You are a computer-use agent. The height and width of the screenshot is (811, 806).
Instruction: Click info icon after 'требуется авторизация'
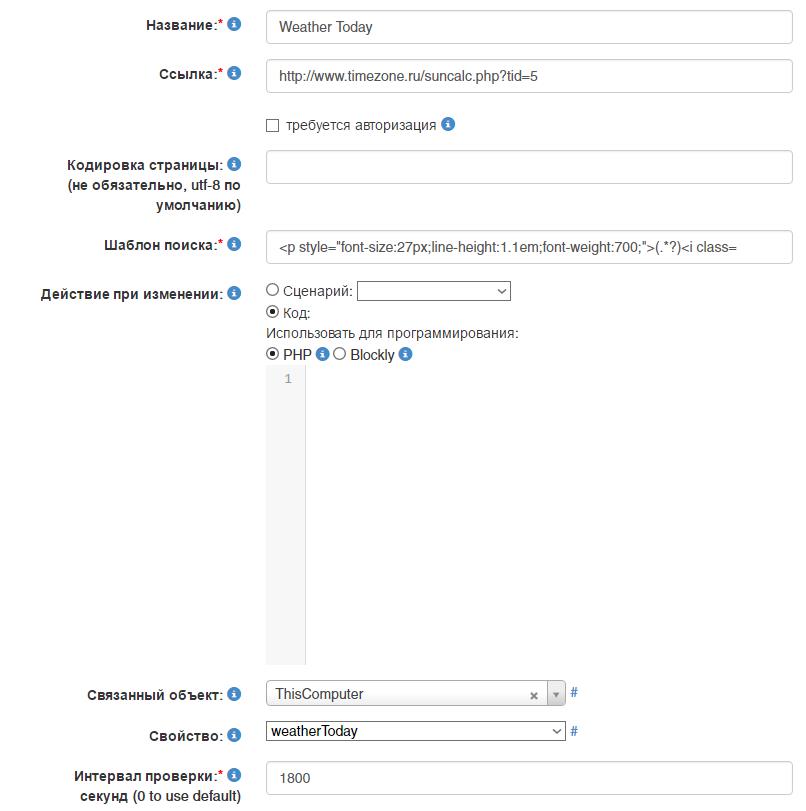pos(448,125)
